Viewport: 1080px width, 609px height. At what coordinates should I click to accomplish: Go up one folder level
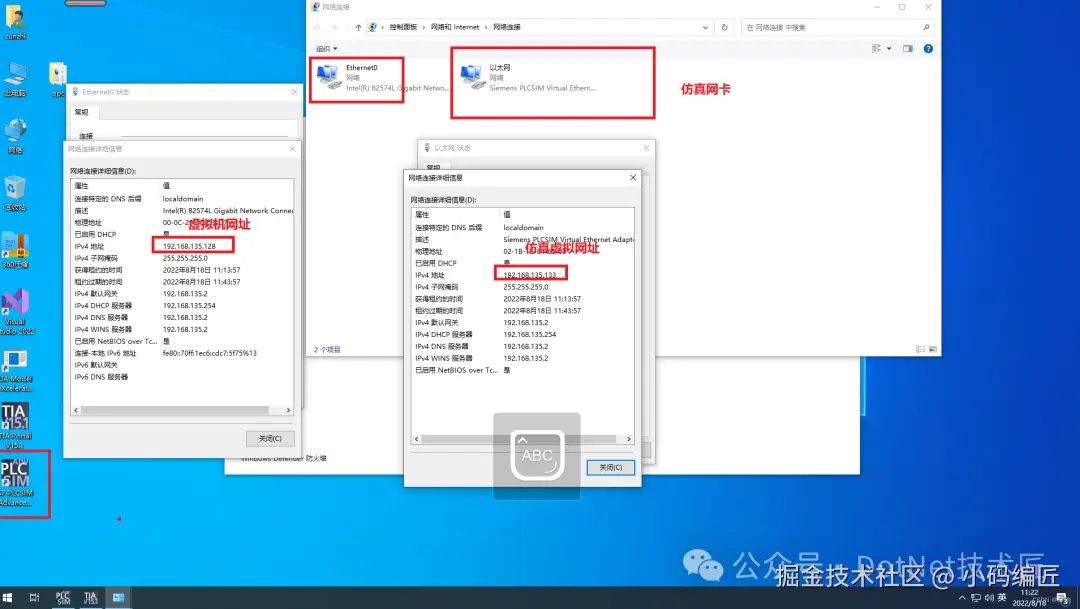click(358, 27)
